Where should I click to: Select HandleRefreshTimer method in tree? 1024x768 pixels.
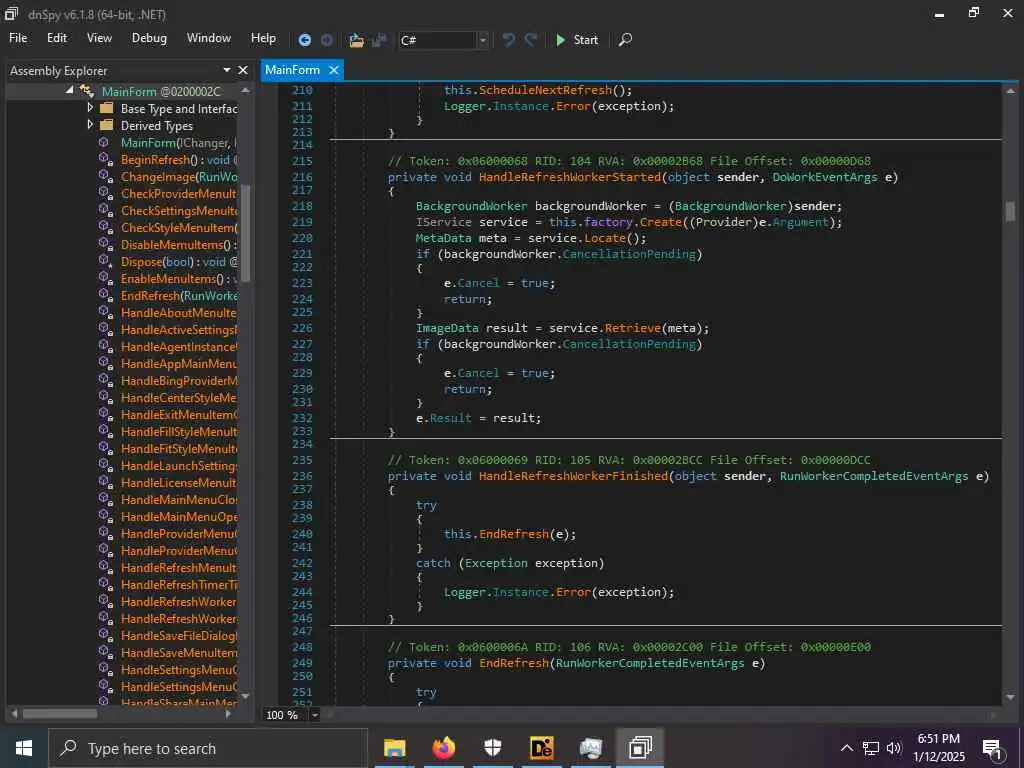179,584
